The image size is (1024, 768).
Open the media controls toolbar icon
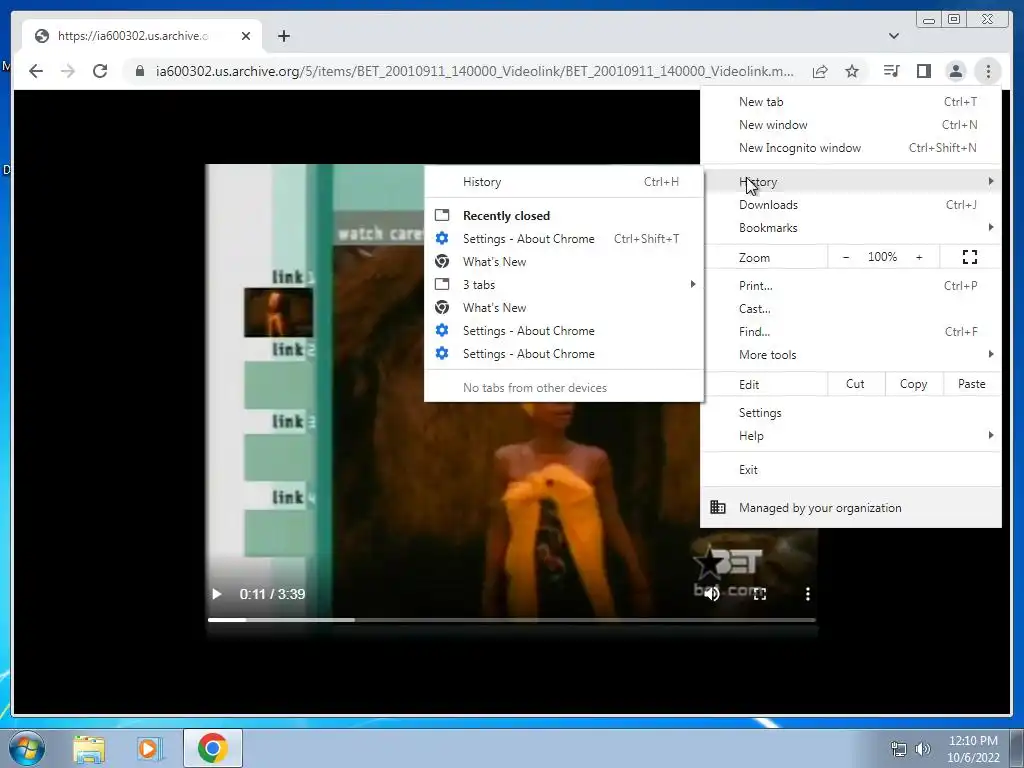[891, 71]
